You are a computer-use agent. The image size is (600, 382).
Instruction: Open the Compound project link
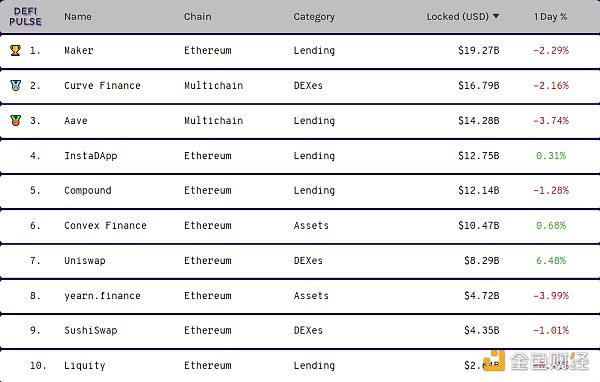[88, 191]
